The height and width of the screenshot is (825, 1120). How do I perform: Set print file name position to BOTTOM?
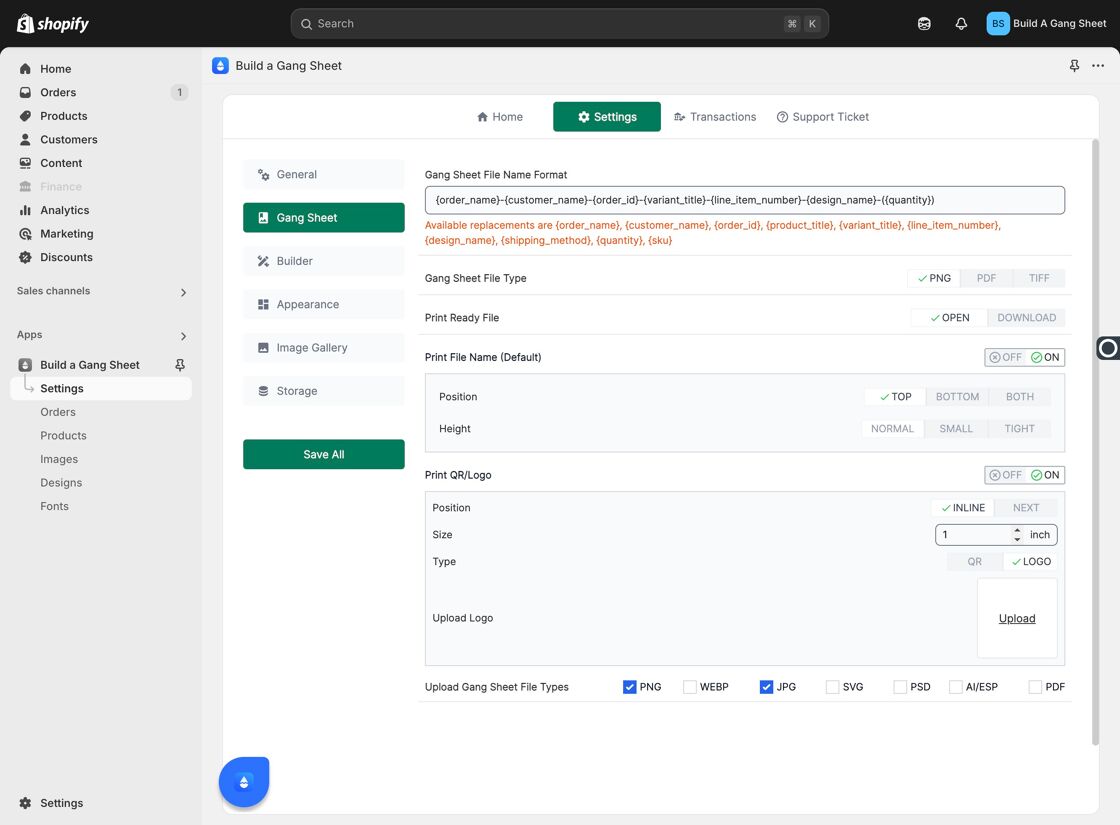pyautogui.click(x=957, y=396)
